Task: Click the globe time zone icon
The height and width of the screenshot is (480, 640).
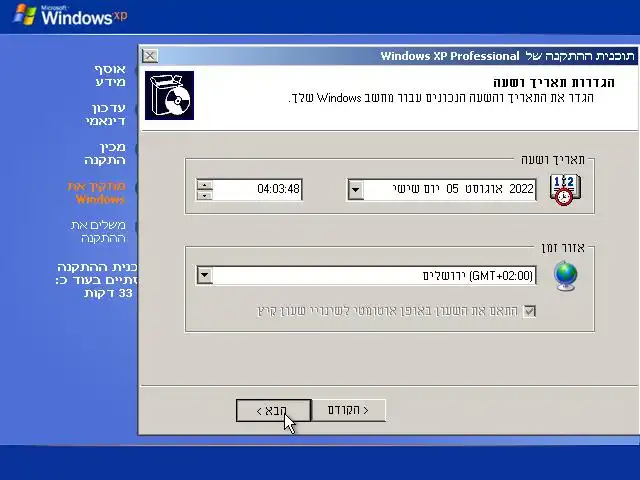Action: coord(566,276)
